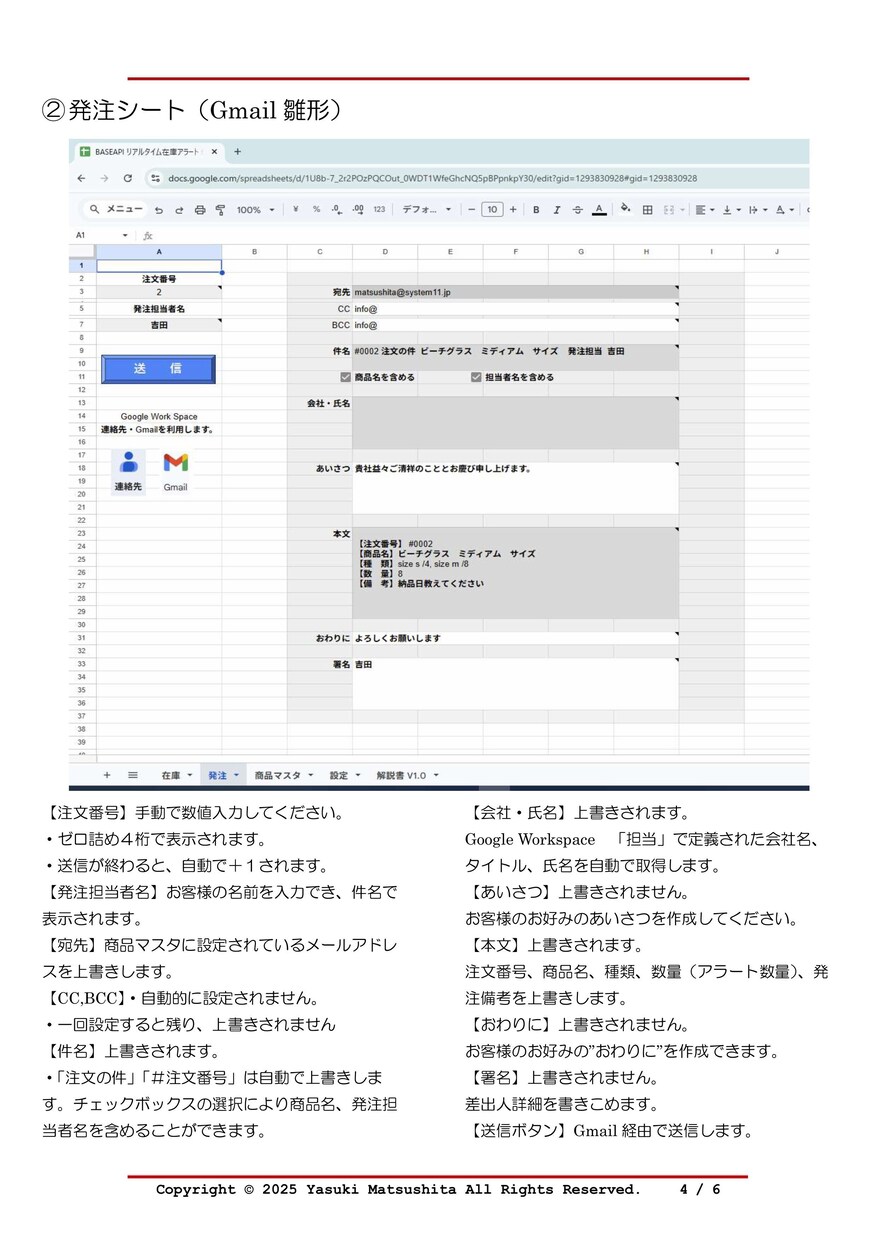Apply percent format icon
Image resolution: width=877 pixels, height=1240 pixels.
(316, 210)
